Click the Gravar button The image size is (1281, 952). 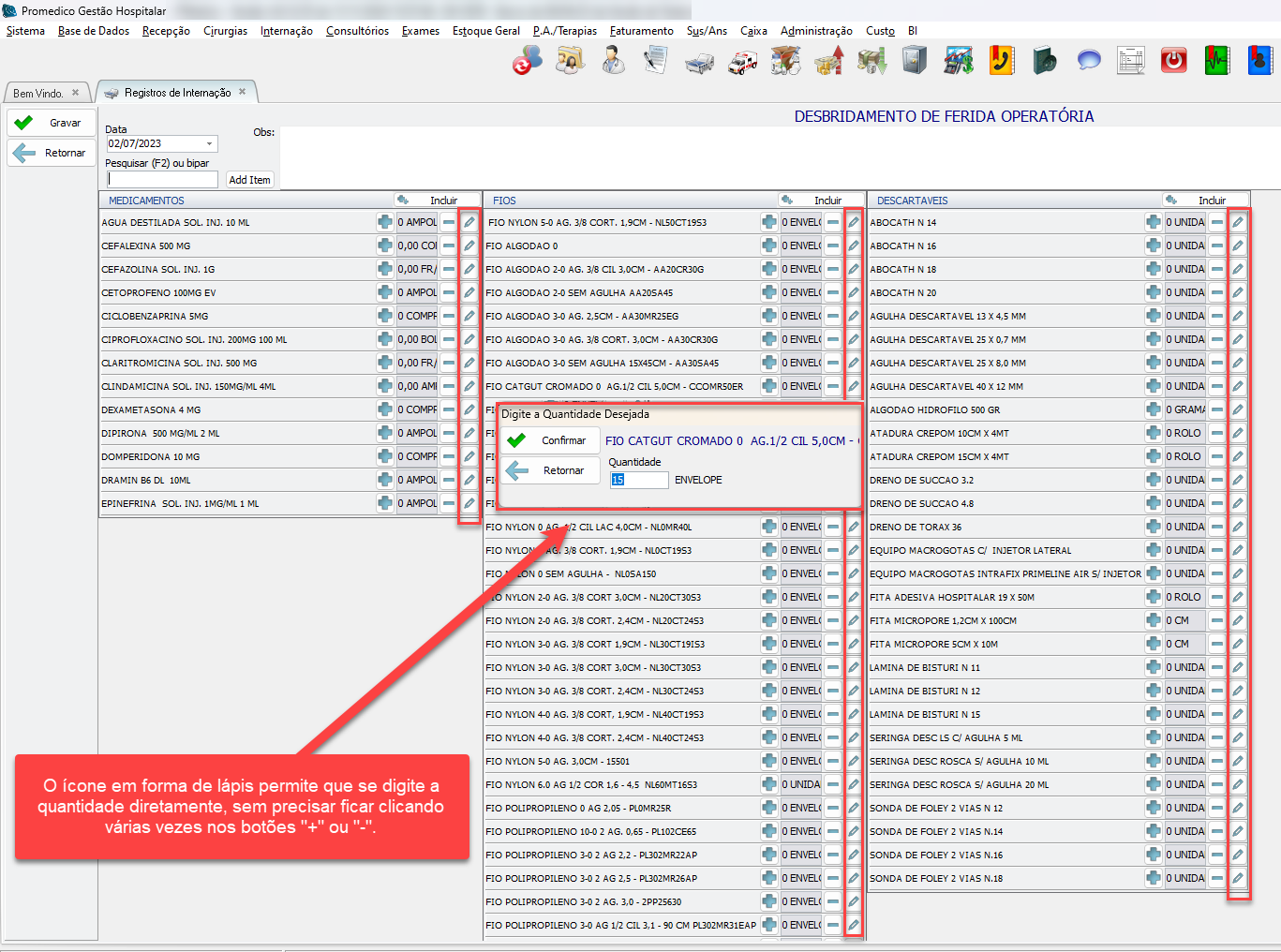(x=52, y=123)
